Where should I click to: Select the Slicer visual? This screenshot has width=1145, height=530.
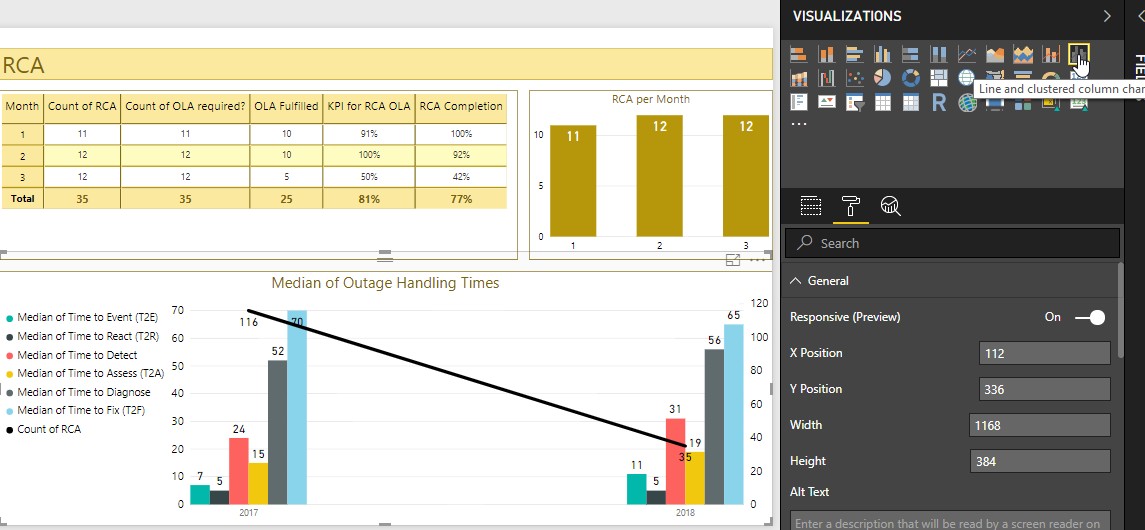point(854,102)
